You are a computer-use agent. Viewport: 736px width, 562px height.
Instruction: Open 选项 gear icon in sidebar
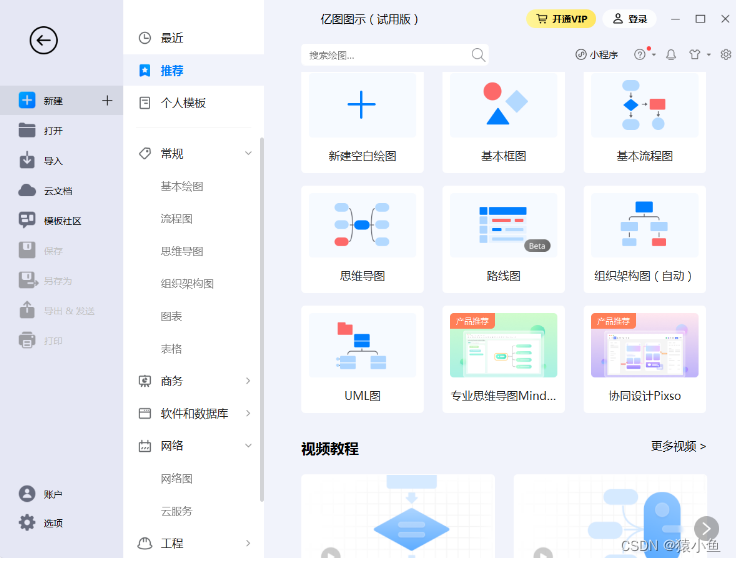(x=27, y=523)
